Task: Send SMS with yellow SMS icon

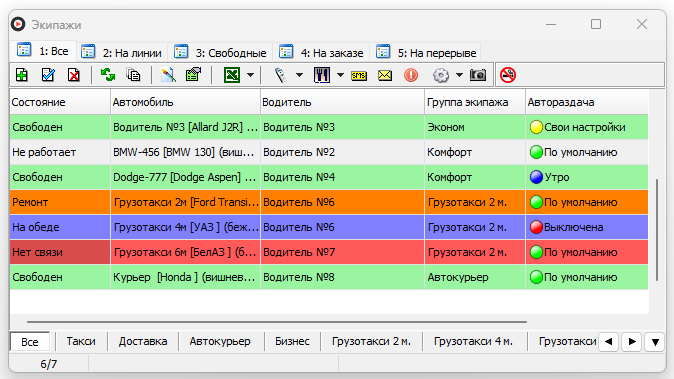Action: pyautogui.click(x=358, y=76)
